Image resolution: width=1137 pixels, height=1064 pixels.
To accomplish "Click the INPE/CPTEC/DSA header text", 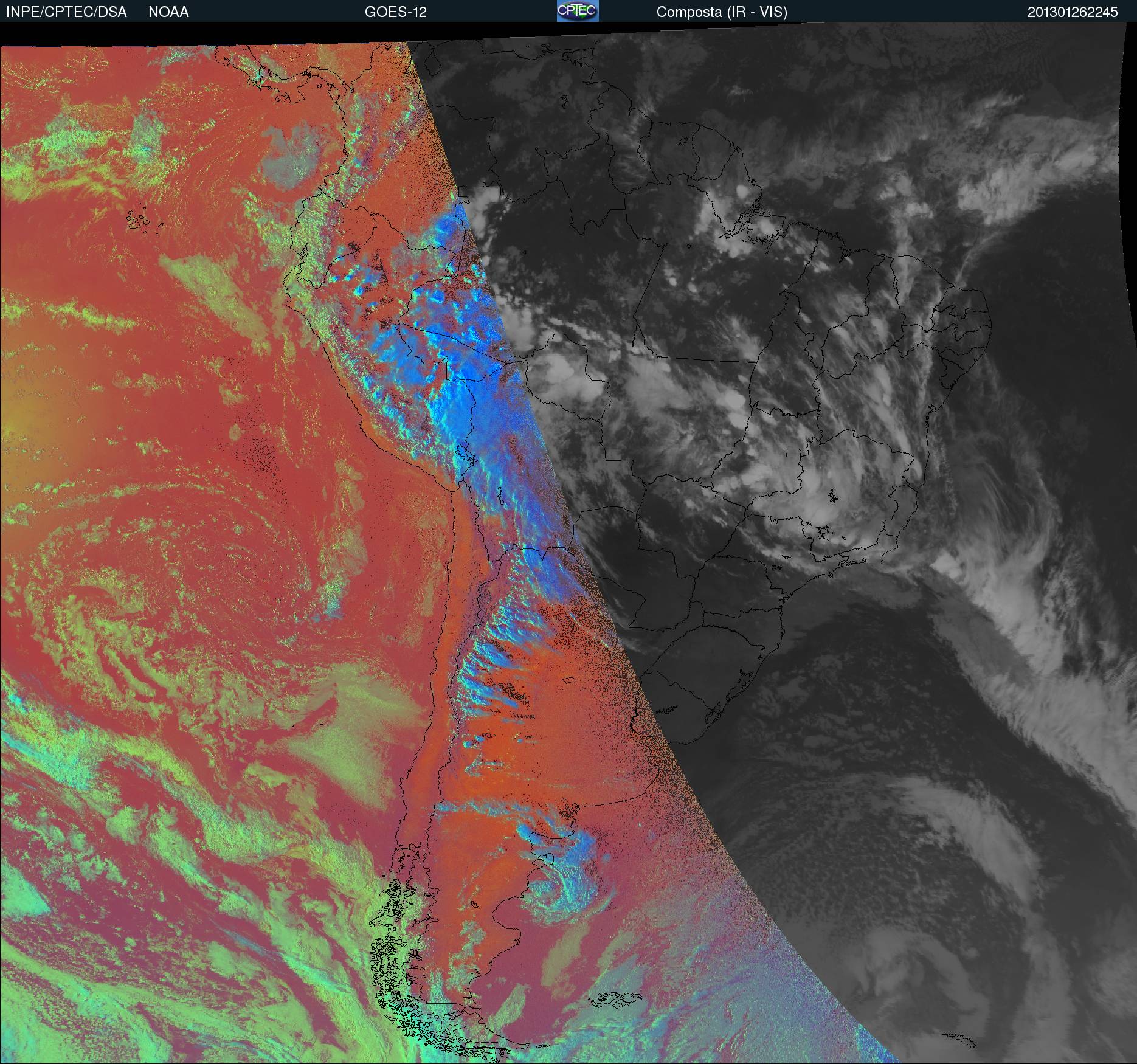I will click(66, 12).
